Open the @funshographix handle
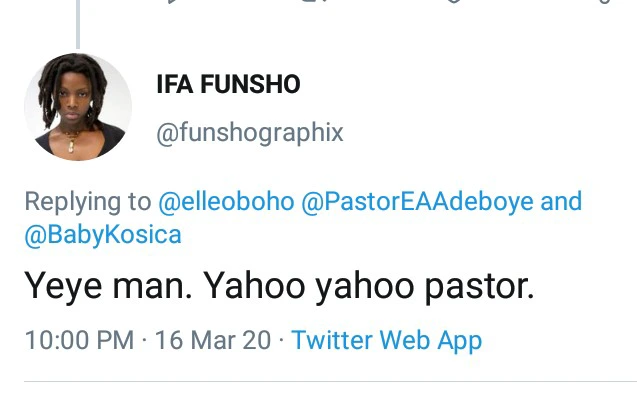Screen dimensions: 637x395 (250, 133)
